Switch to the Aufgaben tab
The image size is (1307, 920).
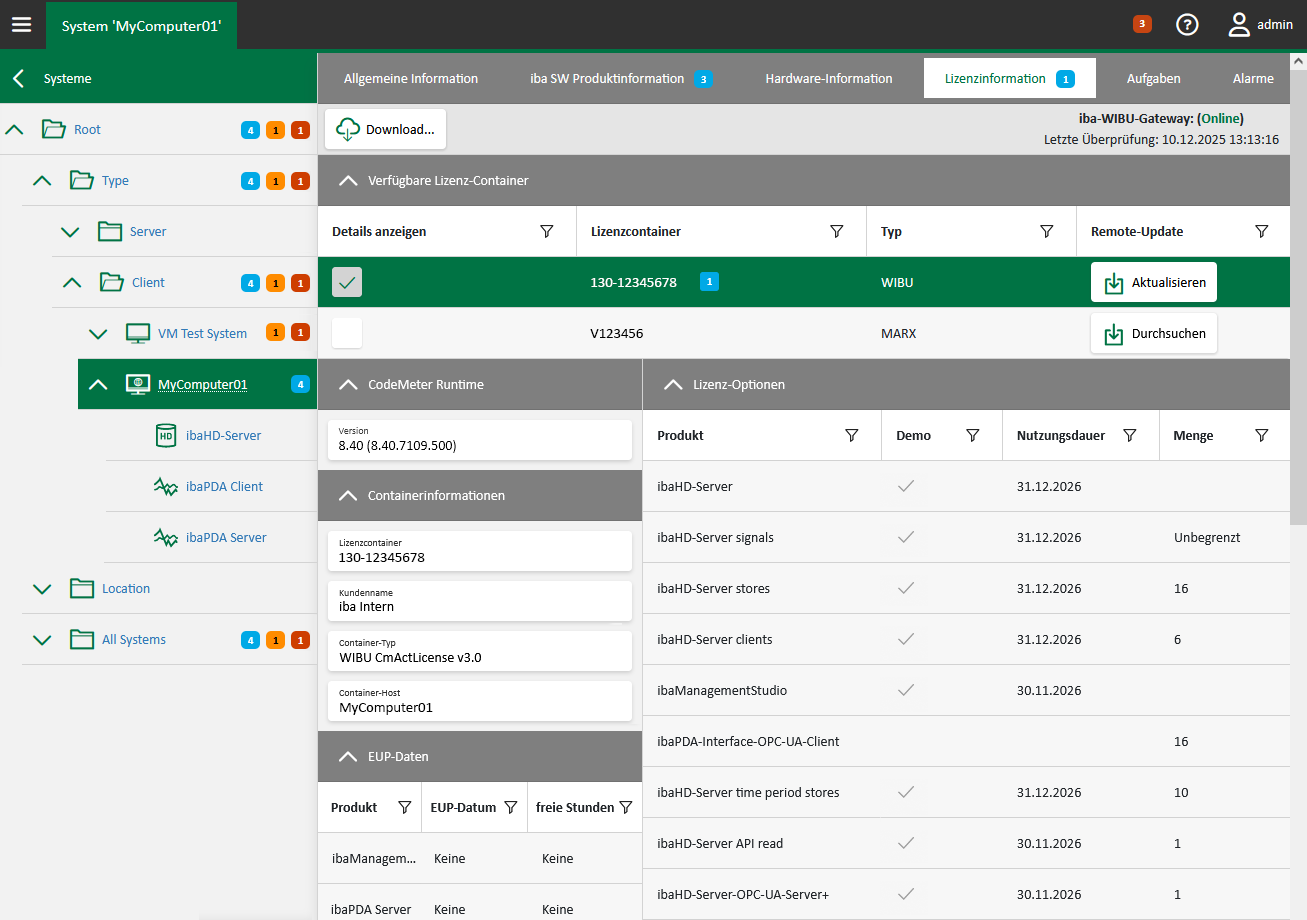(1153, 78)
